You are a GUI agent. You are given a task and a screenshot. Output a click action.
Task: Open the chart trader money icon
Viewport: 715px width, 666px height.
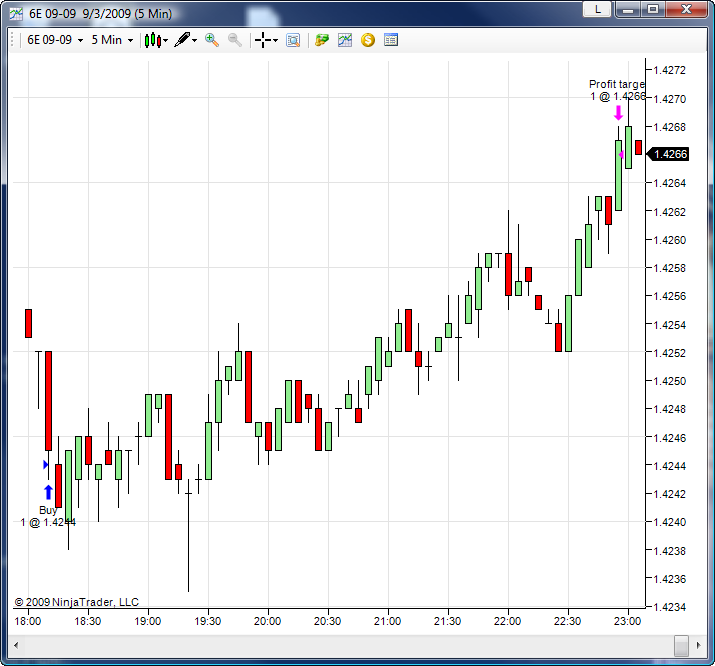[x=322, y=40]
